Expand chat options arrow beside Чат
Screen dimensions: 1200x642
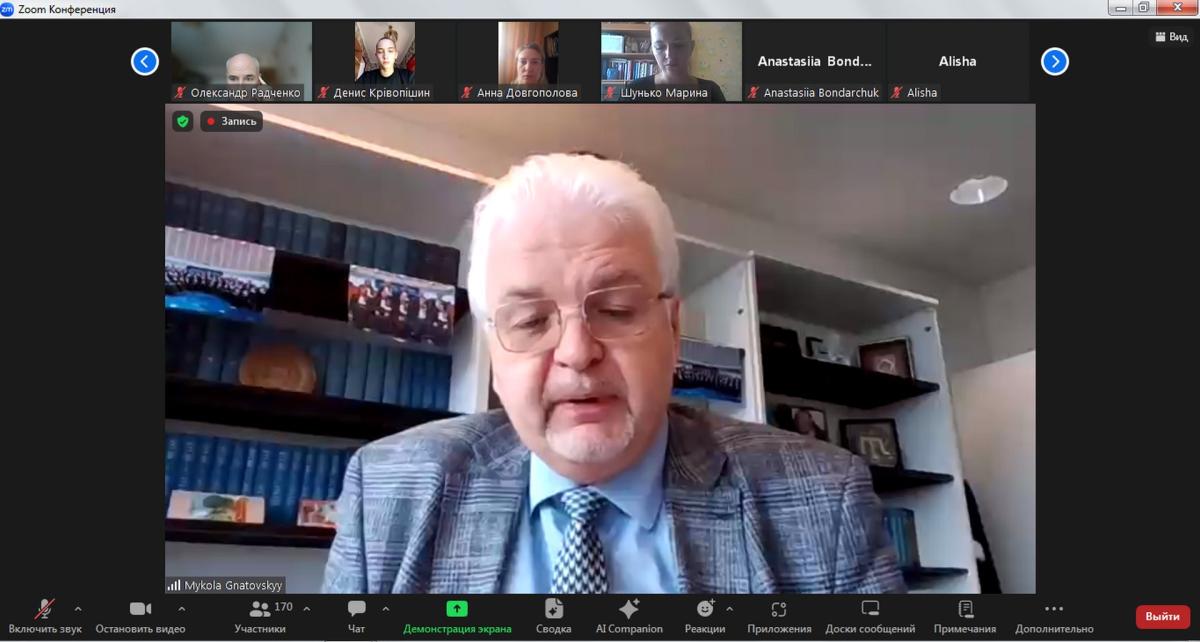click(385, 608)
